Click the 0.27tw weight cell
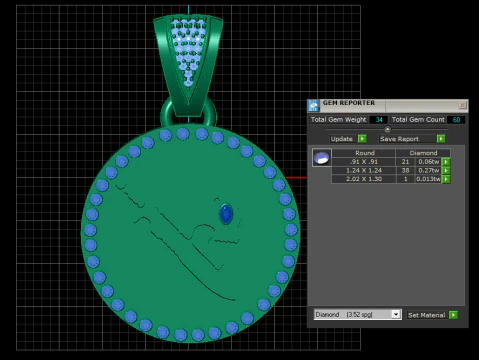Screen dimensions: 480x360 tap(428, 171)
